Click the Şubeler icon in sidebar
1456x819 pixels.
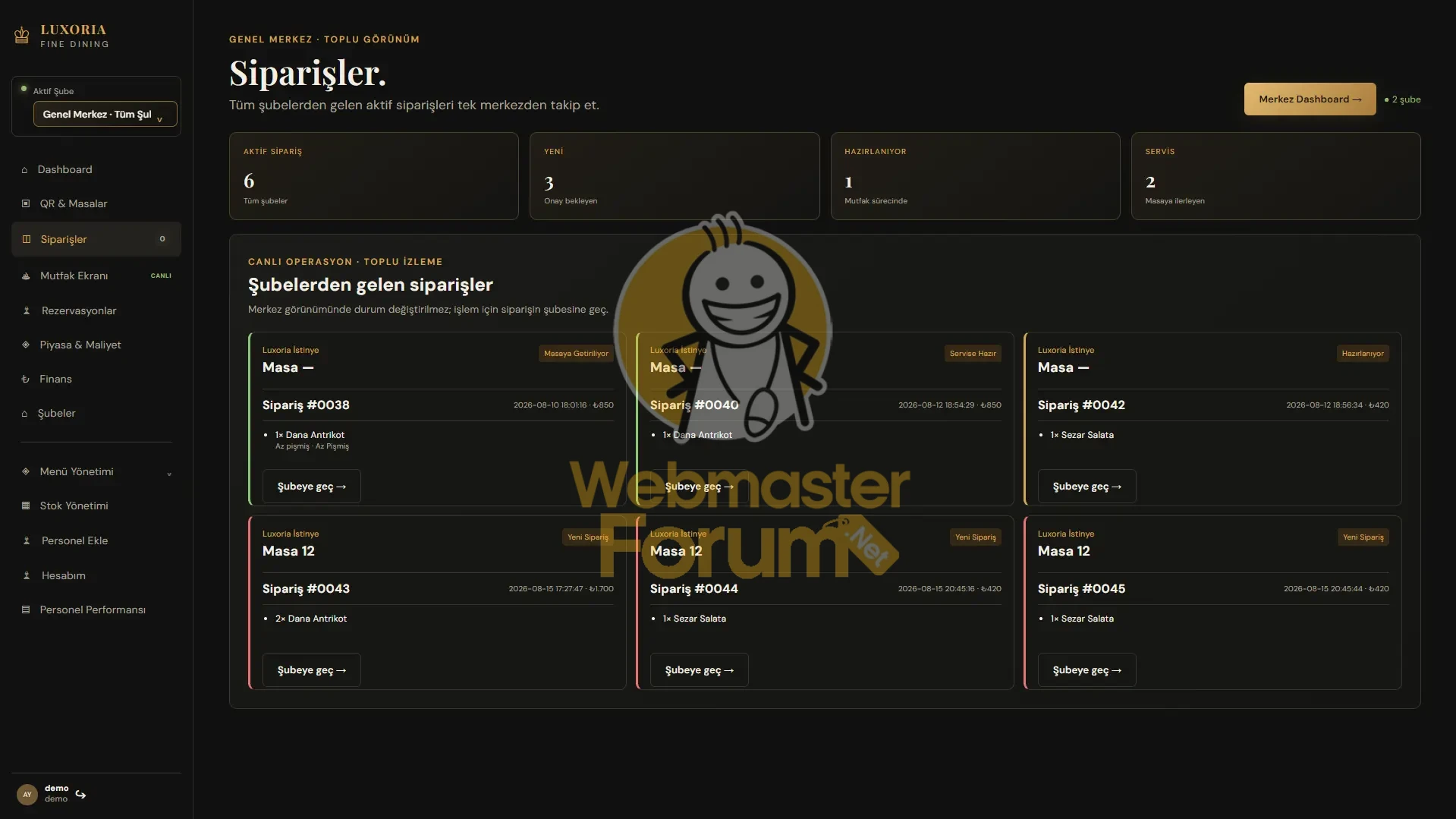(24, 414)
